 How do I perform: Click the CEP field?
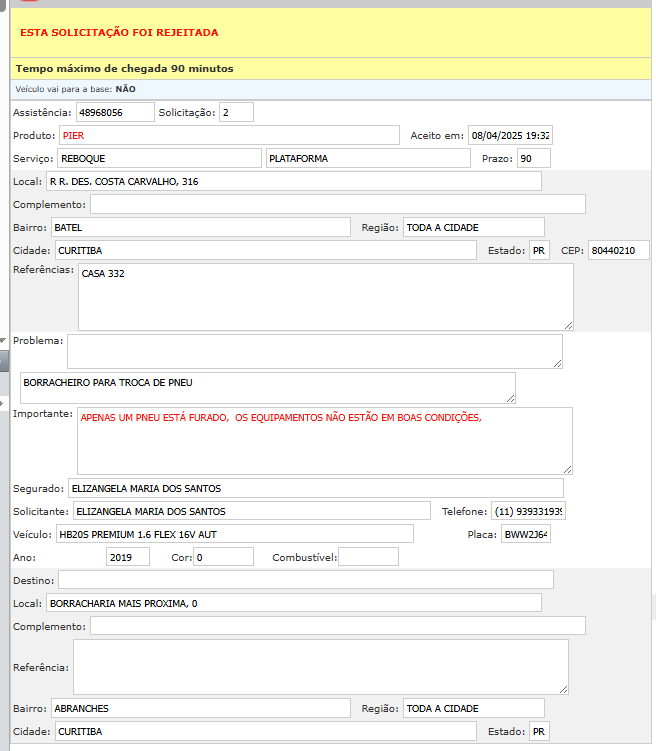coord(618,250)
